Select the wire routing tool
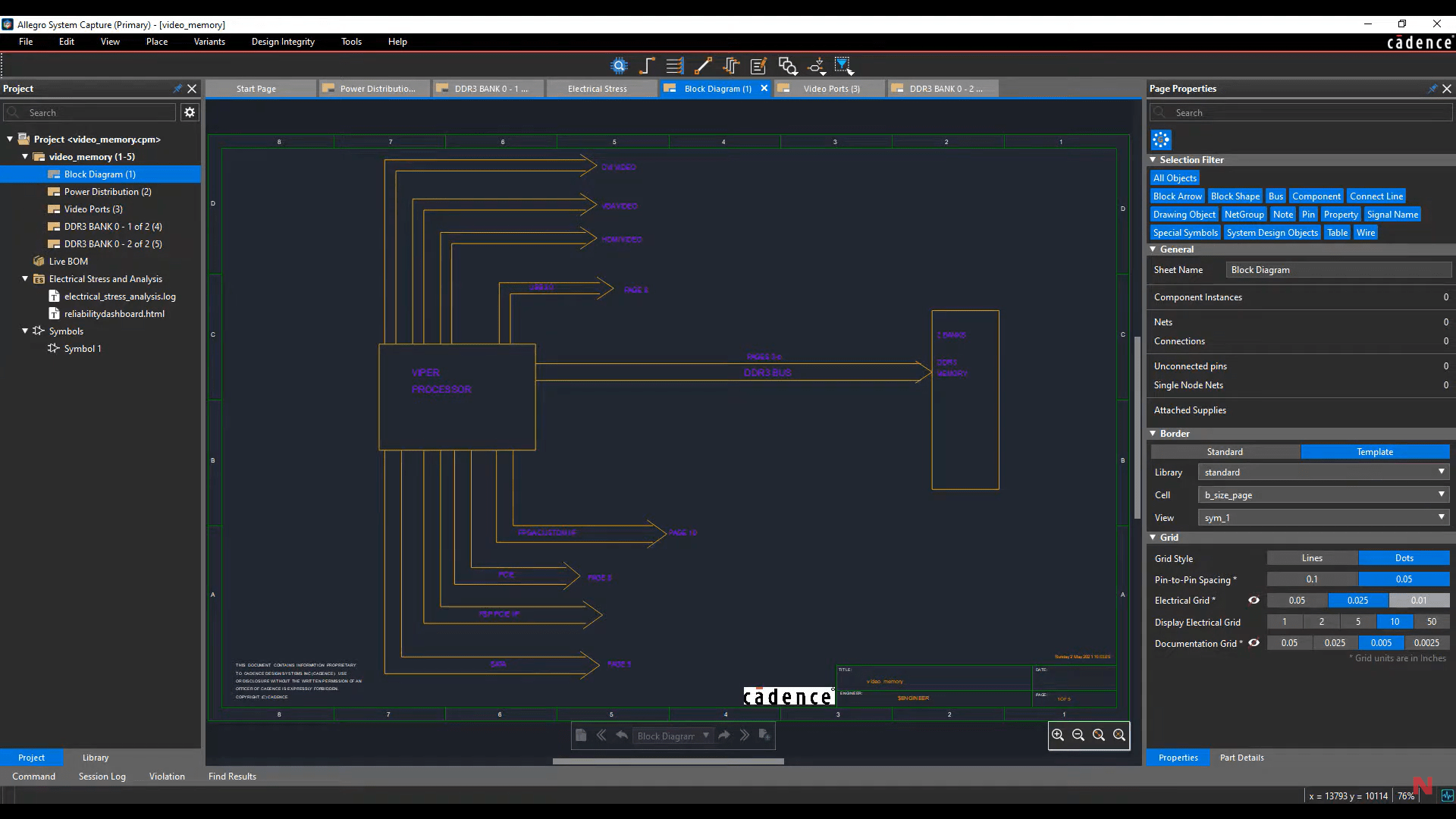Viewport: 1456px width, 819px height. (647, 66)
